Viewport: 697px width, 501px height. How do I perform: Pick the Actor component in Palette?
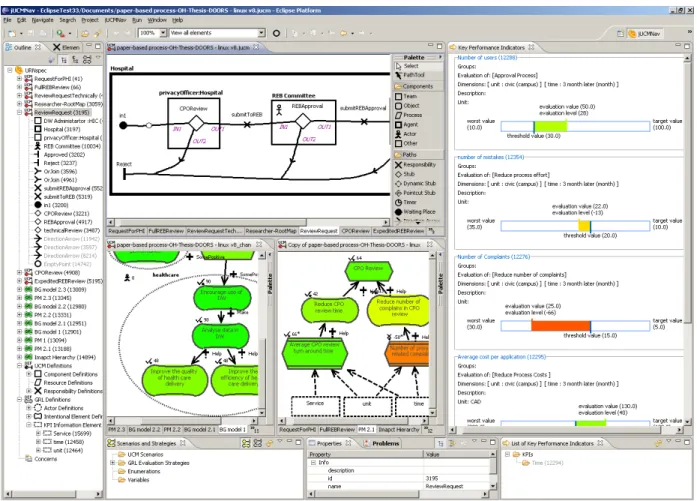pyautogui.click(x=409, y=134)
